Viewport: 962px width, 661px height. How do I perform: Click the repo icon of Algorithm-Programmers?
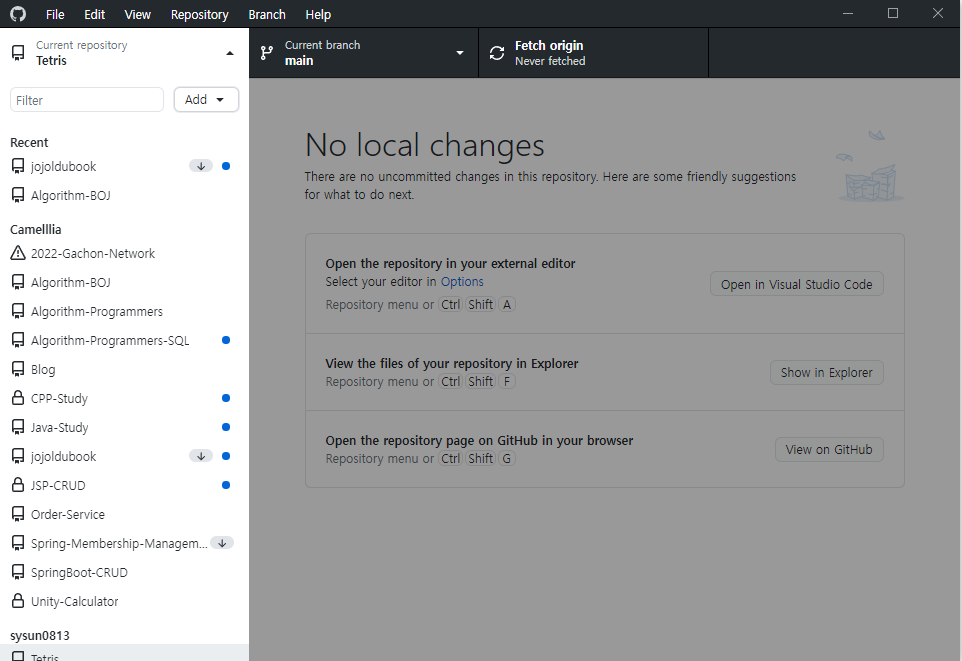click(18, 311)
